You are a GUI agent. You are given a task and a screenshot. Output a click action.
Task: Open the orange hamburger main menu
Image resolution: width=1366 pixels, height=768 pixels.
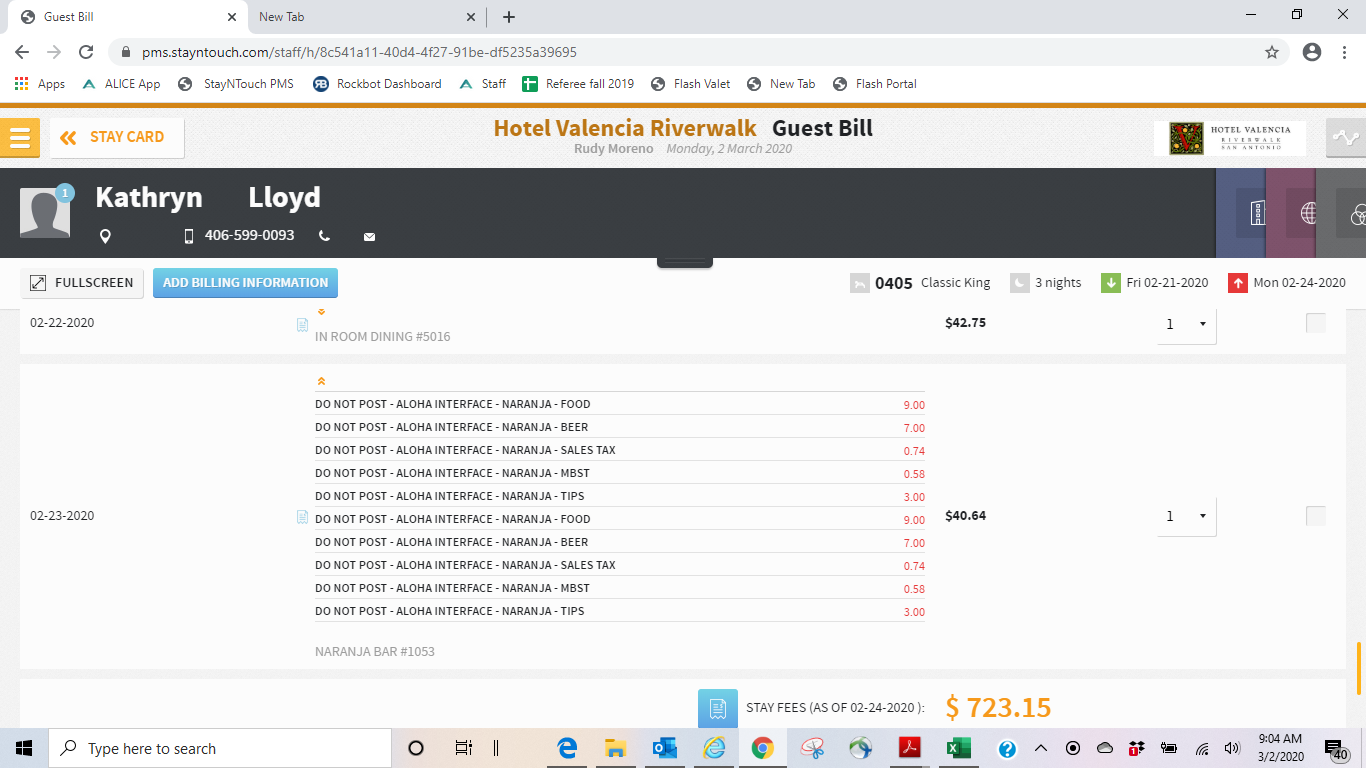pos(20,137)
